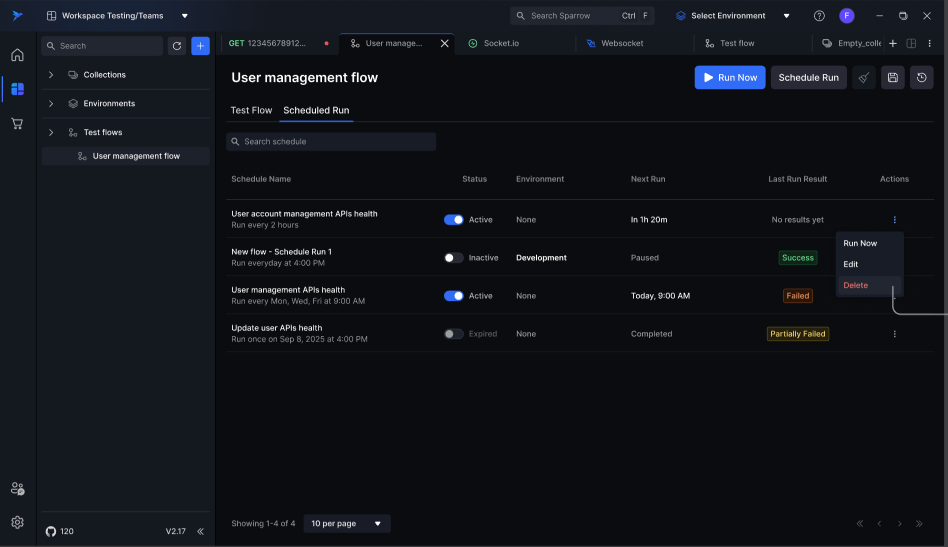Open the Marketplace cart icon in sidebar
Screen dimensions: 948x547
(x=17, y=123)
